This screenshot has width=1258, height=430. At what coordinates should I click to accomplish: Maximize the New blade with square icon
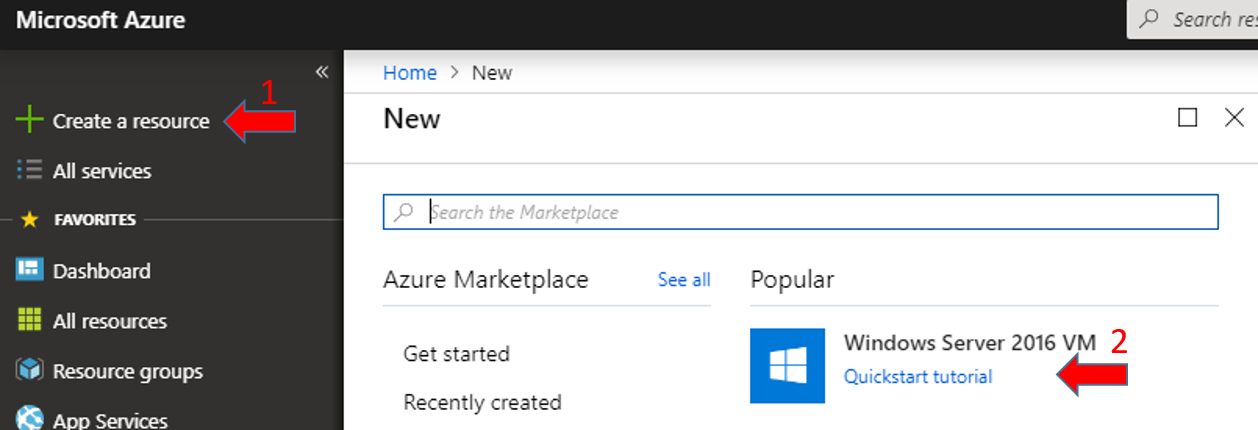pos(1188,118)
